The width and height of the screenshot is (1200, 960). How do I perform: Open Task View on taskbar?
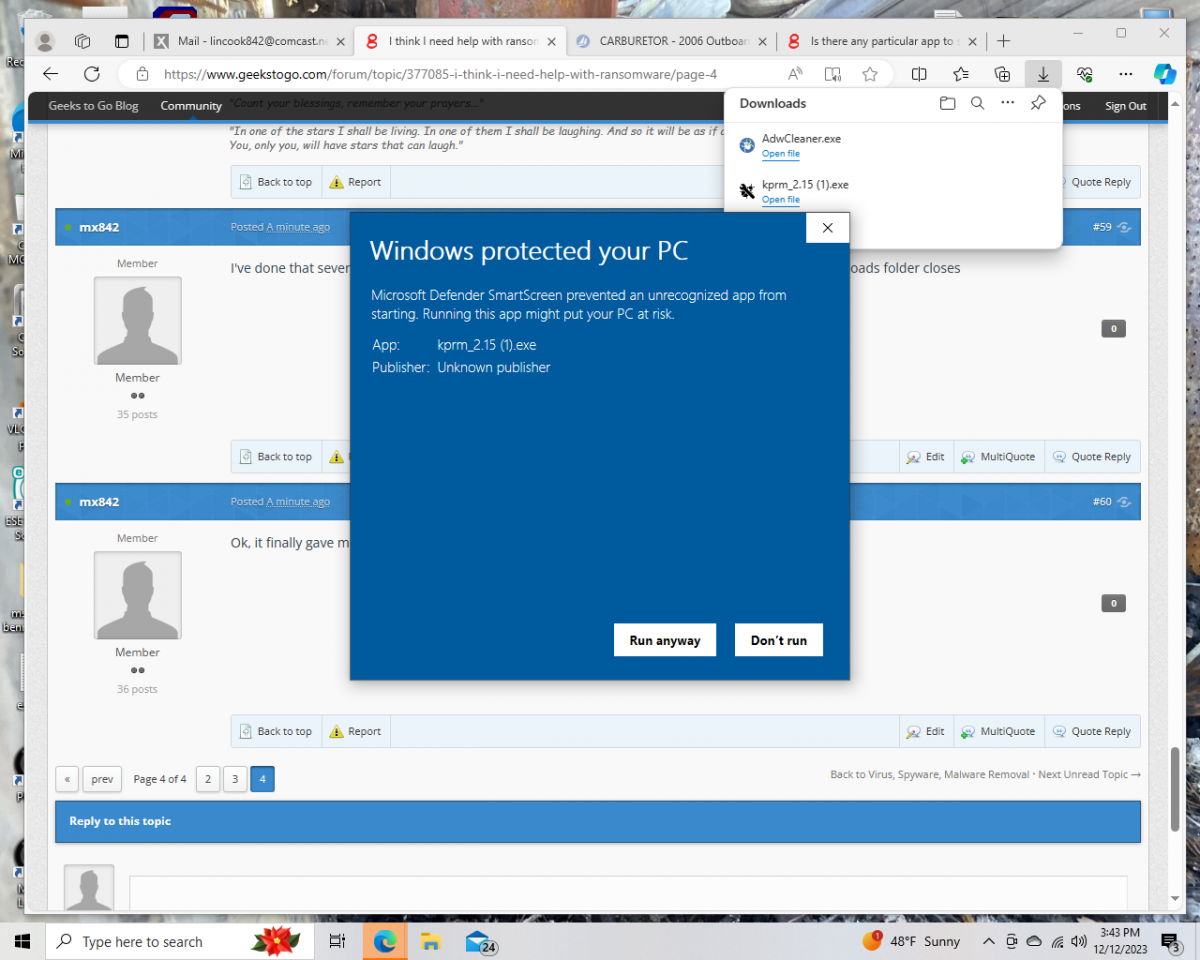tap(337, 941)
